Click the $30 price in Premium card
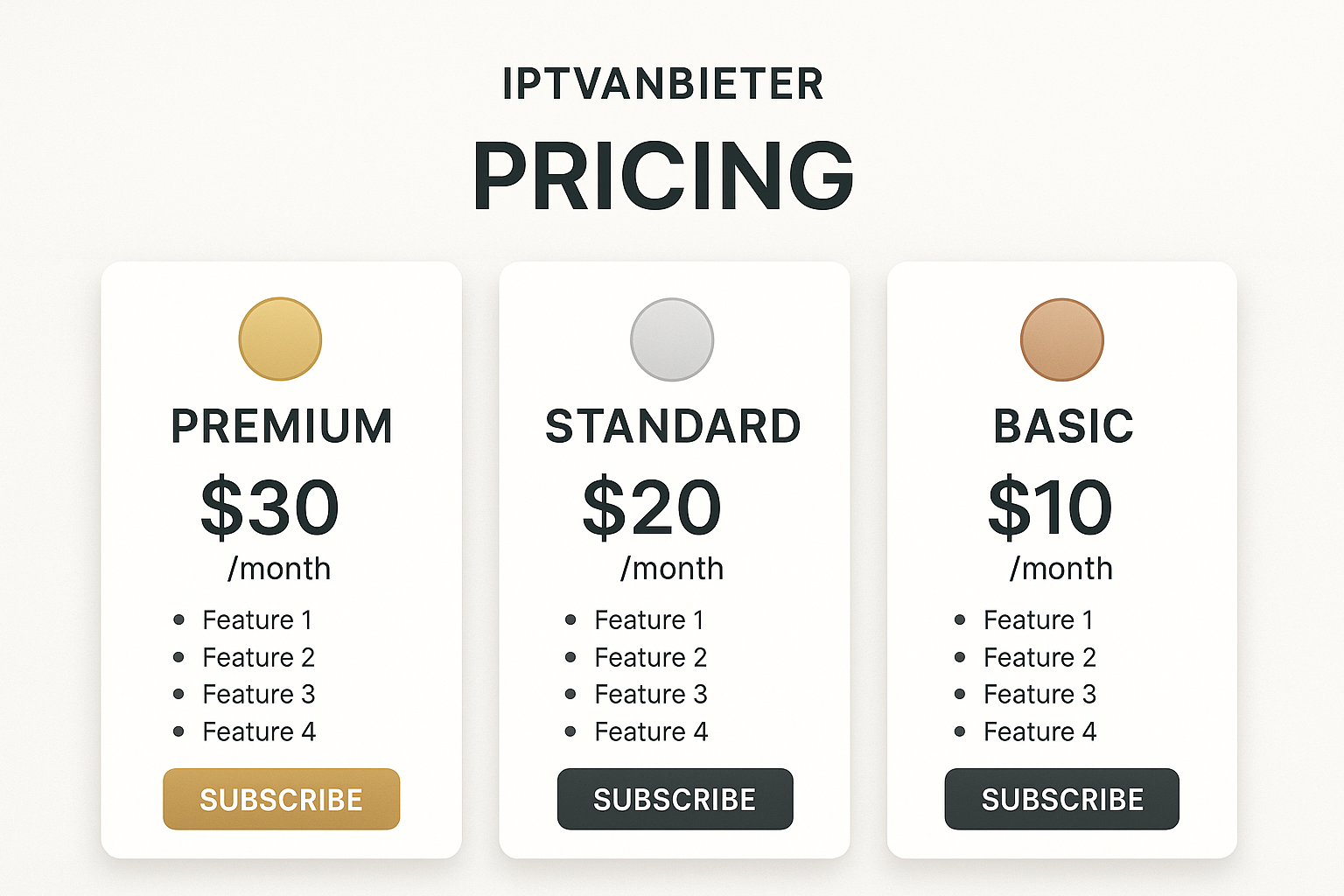Viewport: 1344px width, 896px height. click(x=269, y=507)
